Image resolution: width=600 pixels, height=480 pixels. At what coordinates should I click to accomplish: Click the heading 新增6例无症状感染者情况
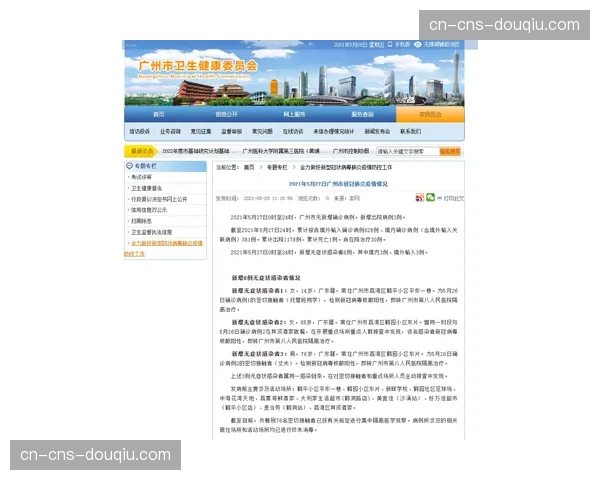tap(266, 278)
